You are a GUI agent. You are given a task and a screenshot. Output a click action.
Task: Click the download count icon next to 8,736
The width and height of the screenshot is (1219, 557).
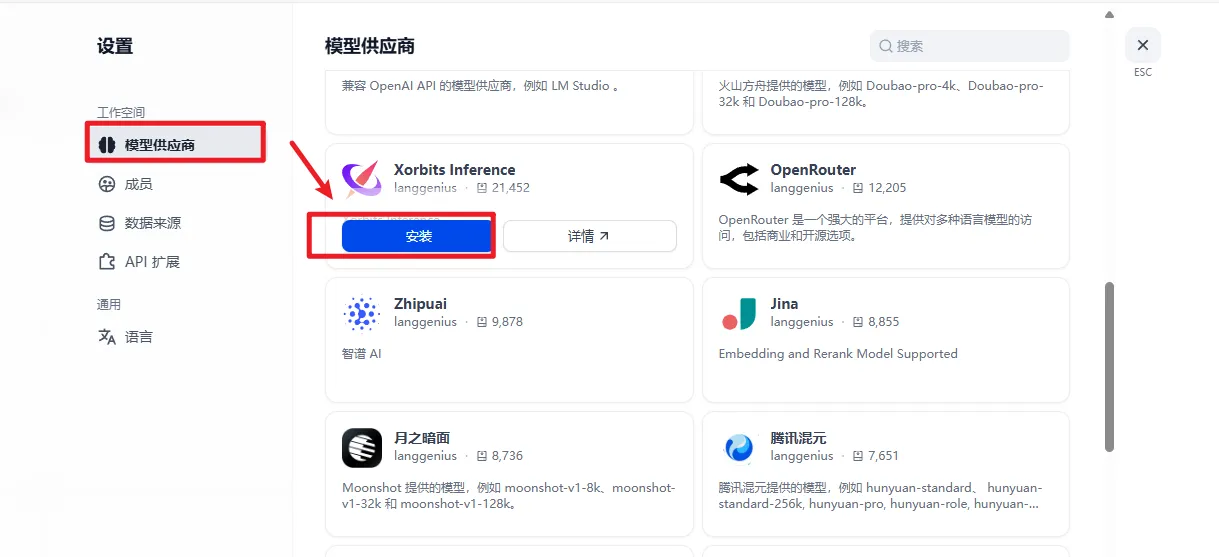click(x=482, y=456)
